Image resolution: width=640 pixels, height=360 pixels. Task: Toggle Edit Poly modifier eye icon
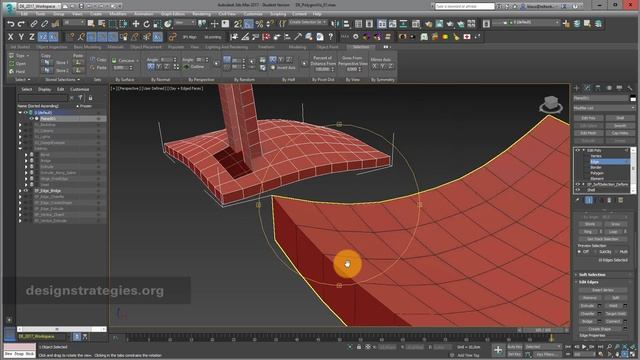click(578, 151)
